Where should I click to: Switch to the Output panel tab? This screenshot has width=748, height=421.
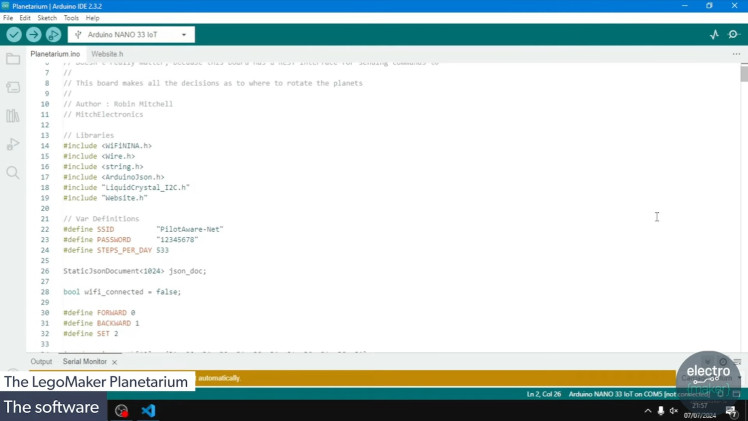tap(42, 361)
